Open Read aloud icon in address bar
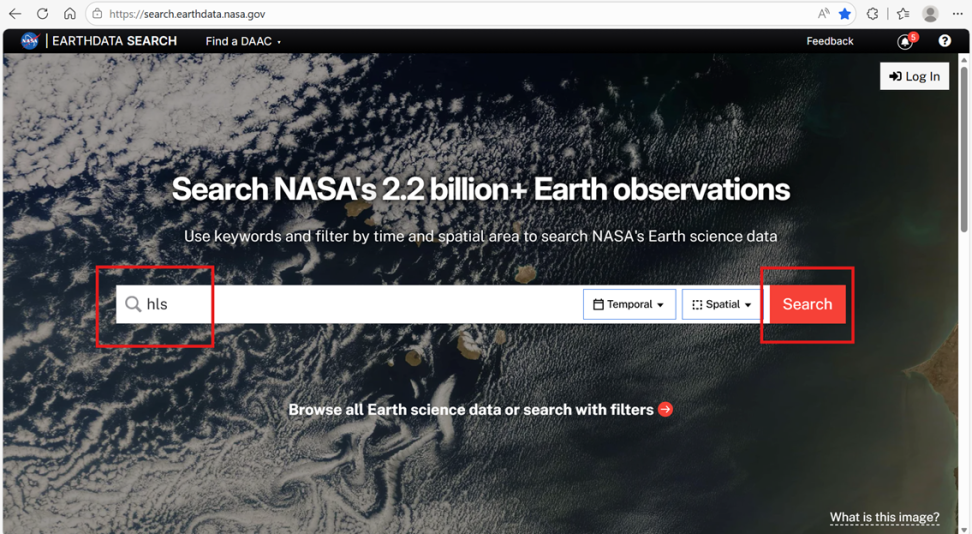 823,14
